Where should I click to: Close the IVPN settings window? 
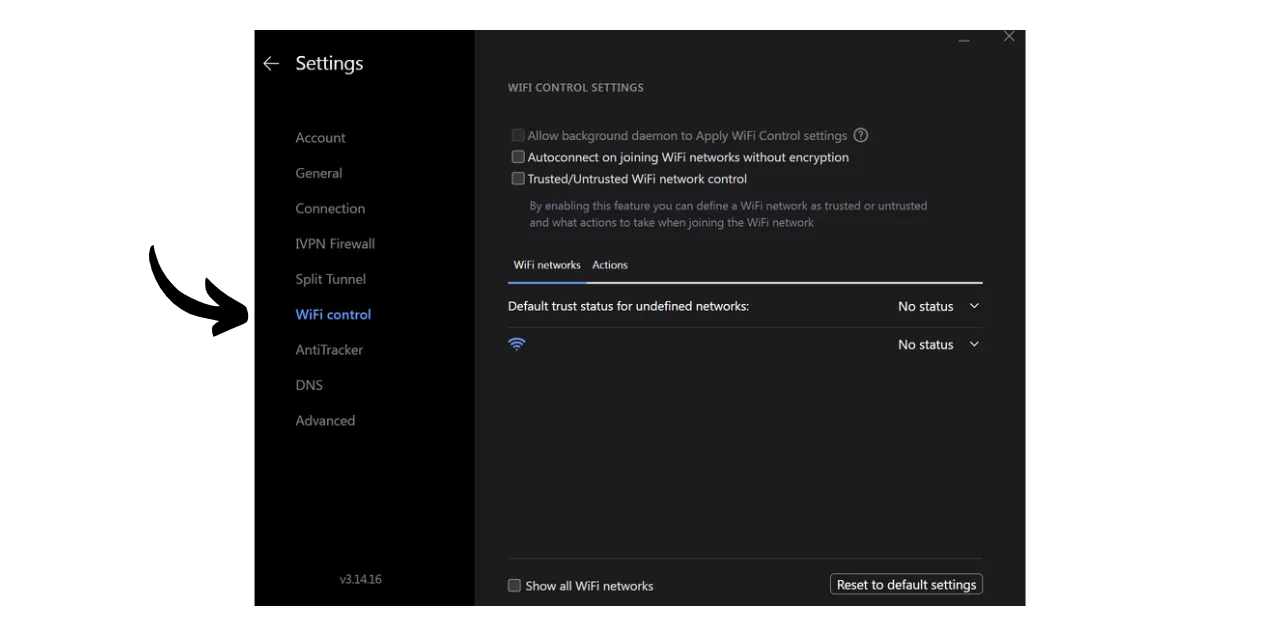pos(1009,37)
